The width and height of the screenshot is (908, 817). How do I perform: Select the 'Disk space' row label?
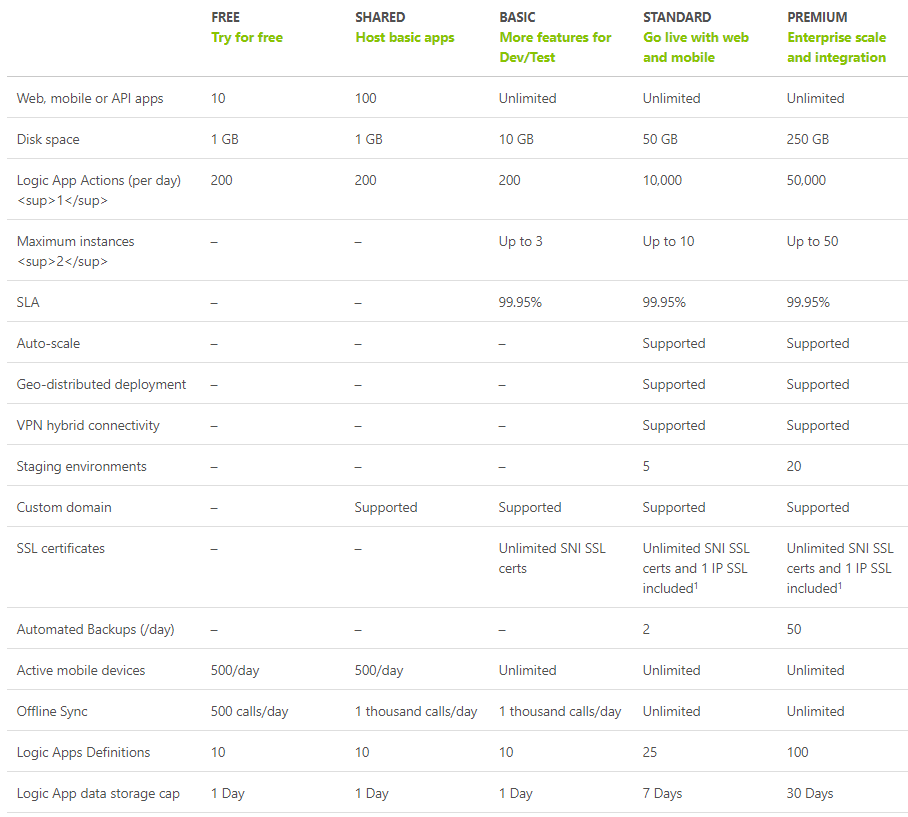click(x=48, y=140)
